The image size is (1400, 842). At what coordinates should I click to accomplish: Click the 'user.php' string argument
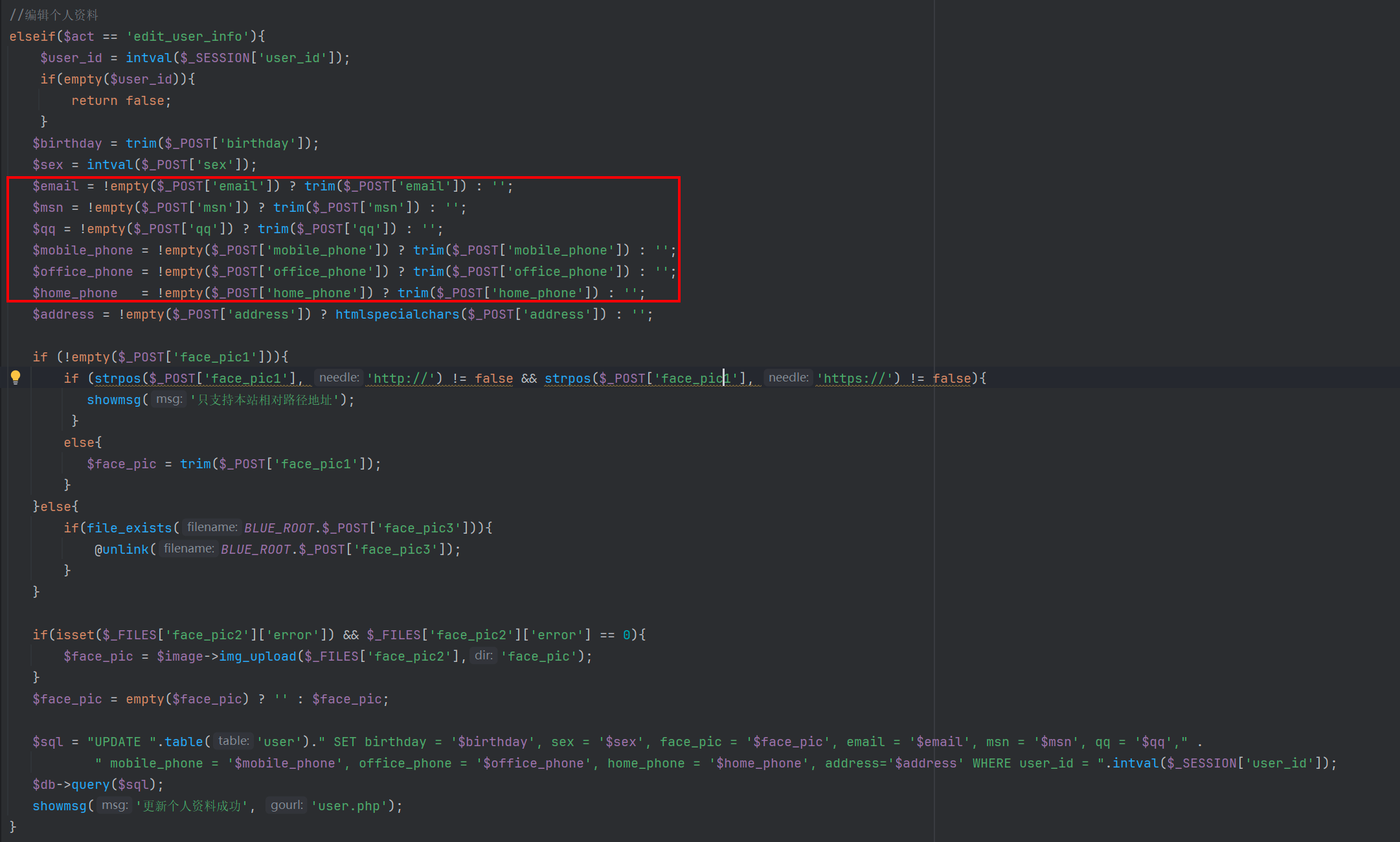pyautogui.click(x=349, y=806)
